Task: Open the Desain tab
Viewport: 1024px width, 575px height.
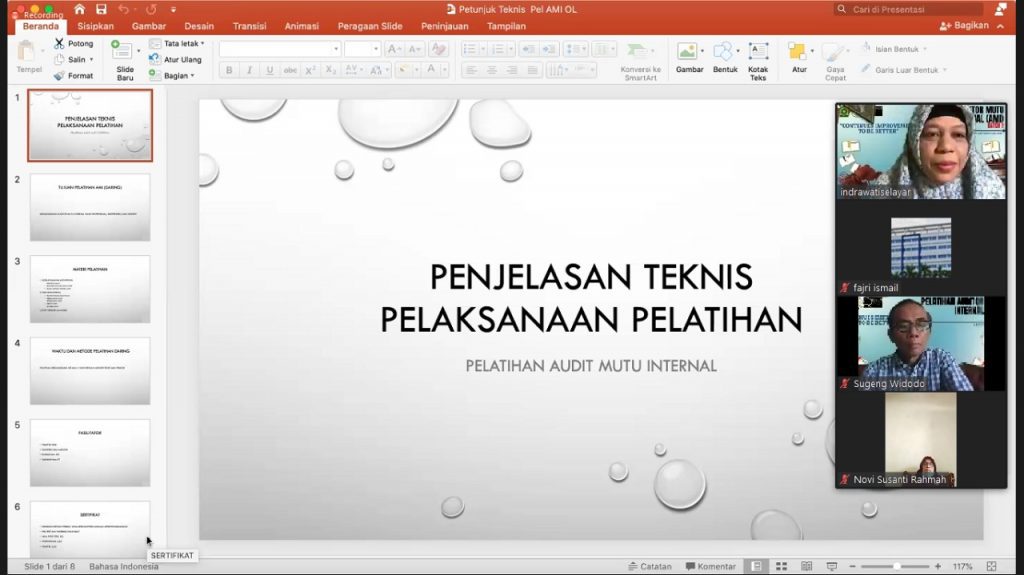Action: [199, 26]
